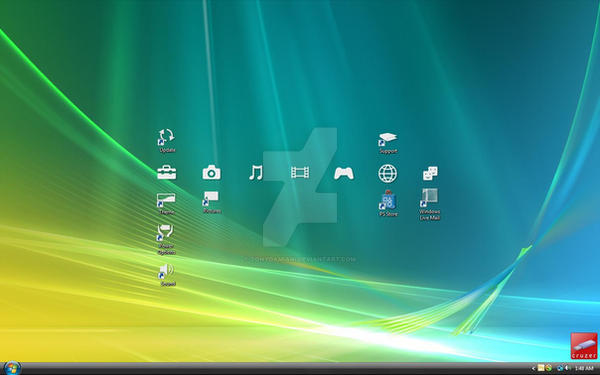Viewport: 600px width, 375px height.
Task: Open the Windows Start orb
Action: pos(12,368)
